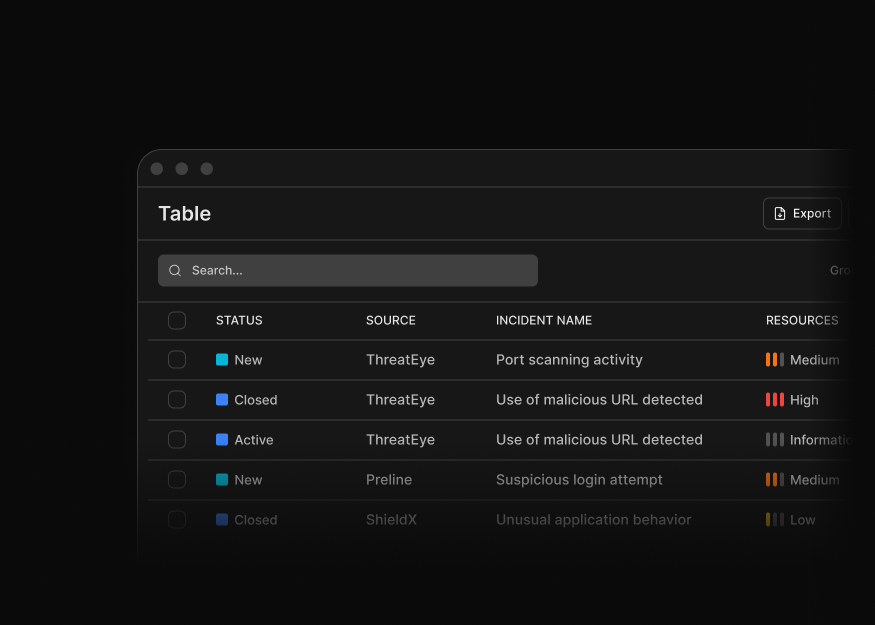Click the cyan status swatch in the Port scanning row

click(222, 360)
